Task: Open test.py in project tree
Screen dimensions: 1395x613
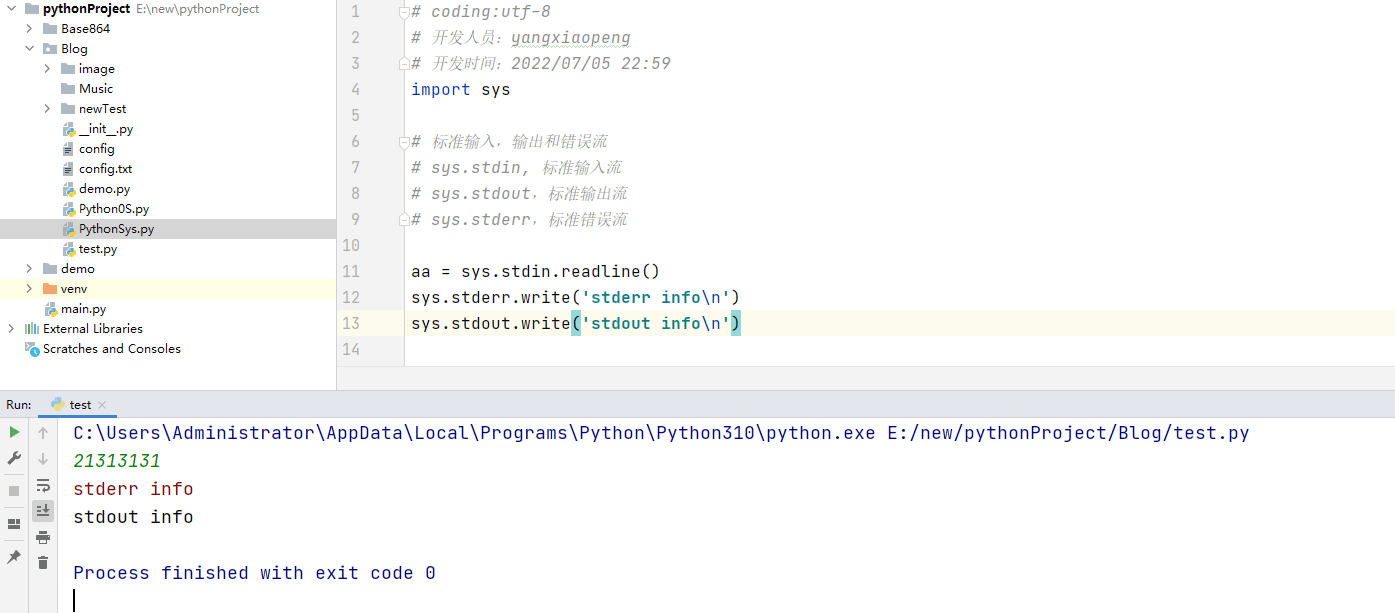Action: (x=97, y=249)
